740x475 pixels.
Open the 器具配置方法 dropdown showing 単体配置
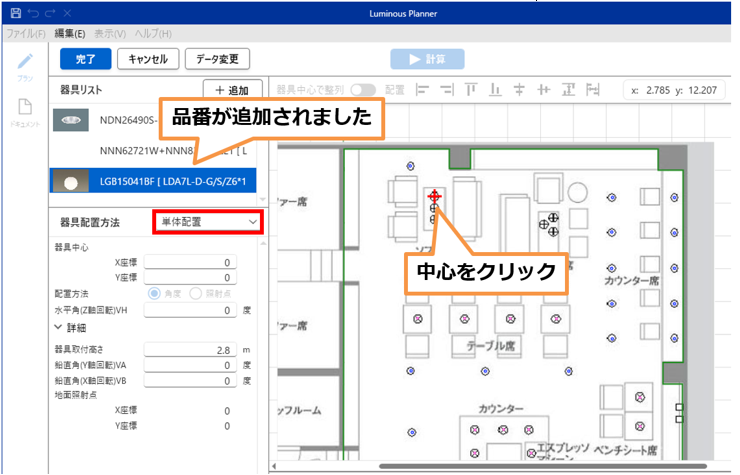[207, 221]
